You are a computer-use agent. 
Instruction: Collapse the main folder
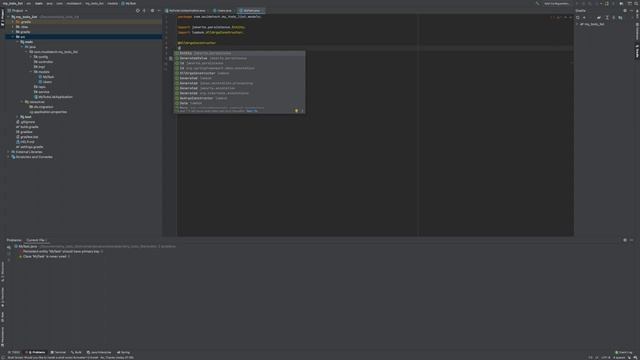(x=18, y=42)
